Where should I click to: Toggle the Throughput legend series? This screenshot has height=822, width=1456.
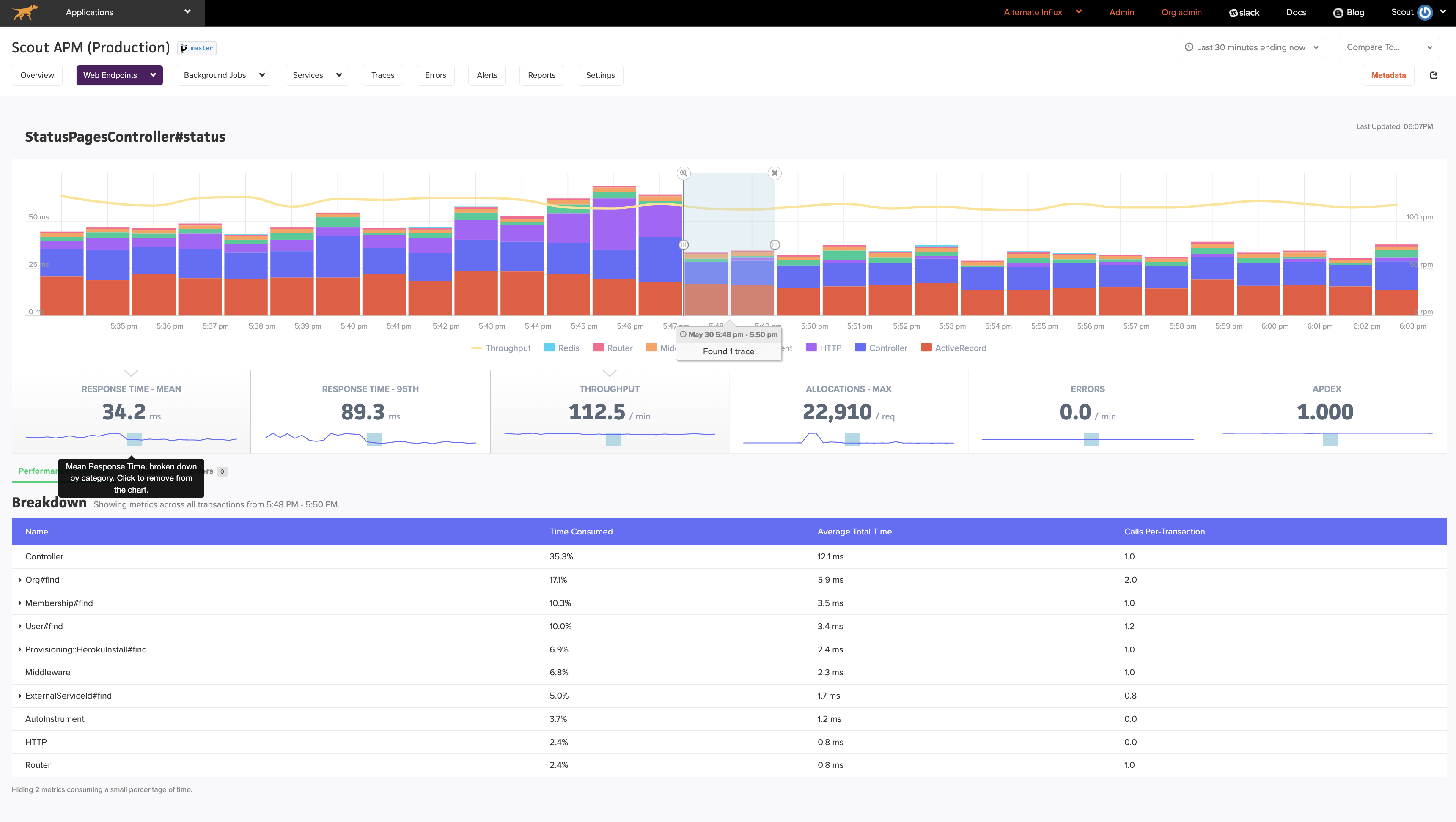point(501,348)
